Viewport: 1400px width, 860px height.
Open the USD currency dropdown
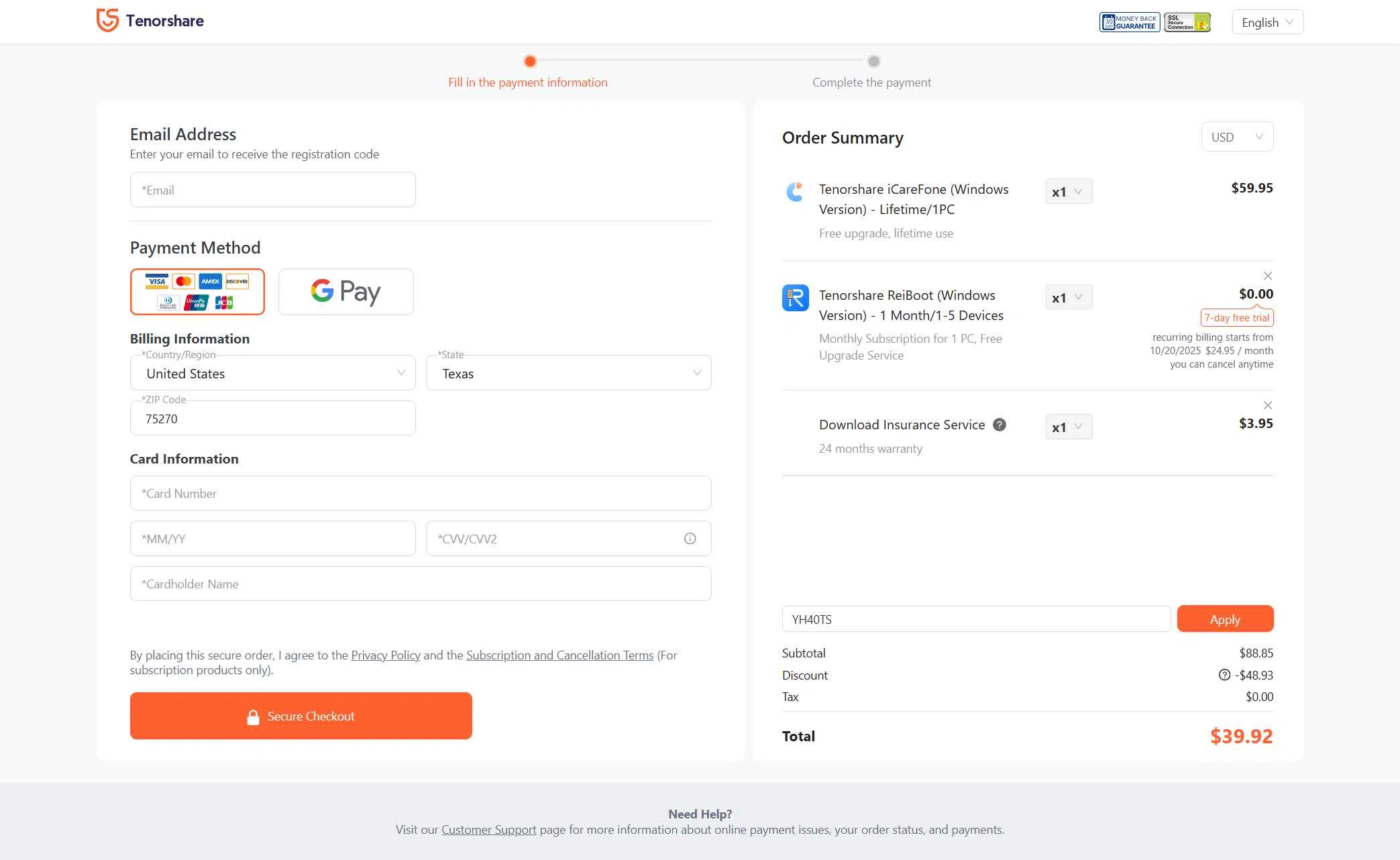pos(1236,137)
